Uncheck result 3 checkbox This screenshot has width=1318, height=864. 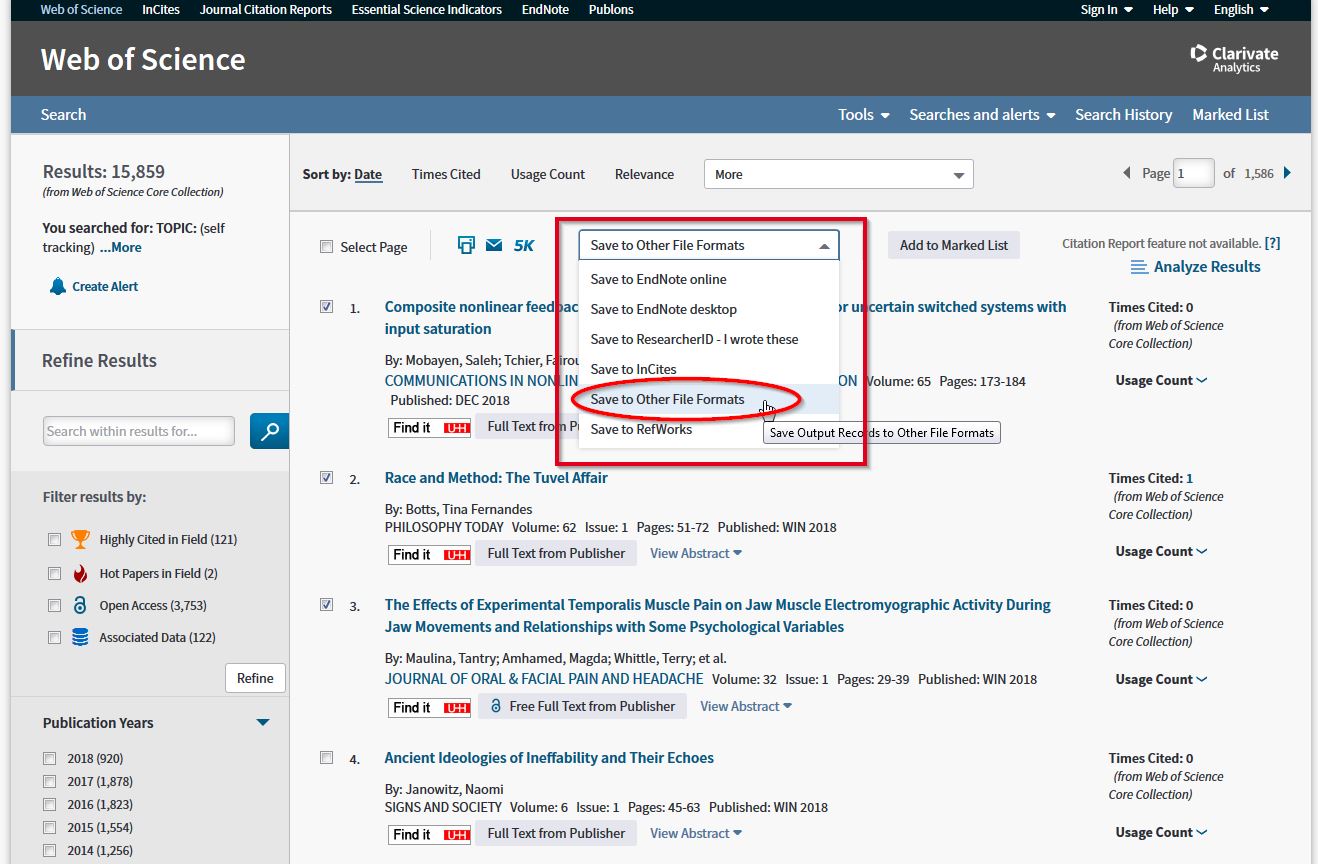click(x=326, y=605)
